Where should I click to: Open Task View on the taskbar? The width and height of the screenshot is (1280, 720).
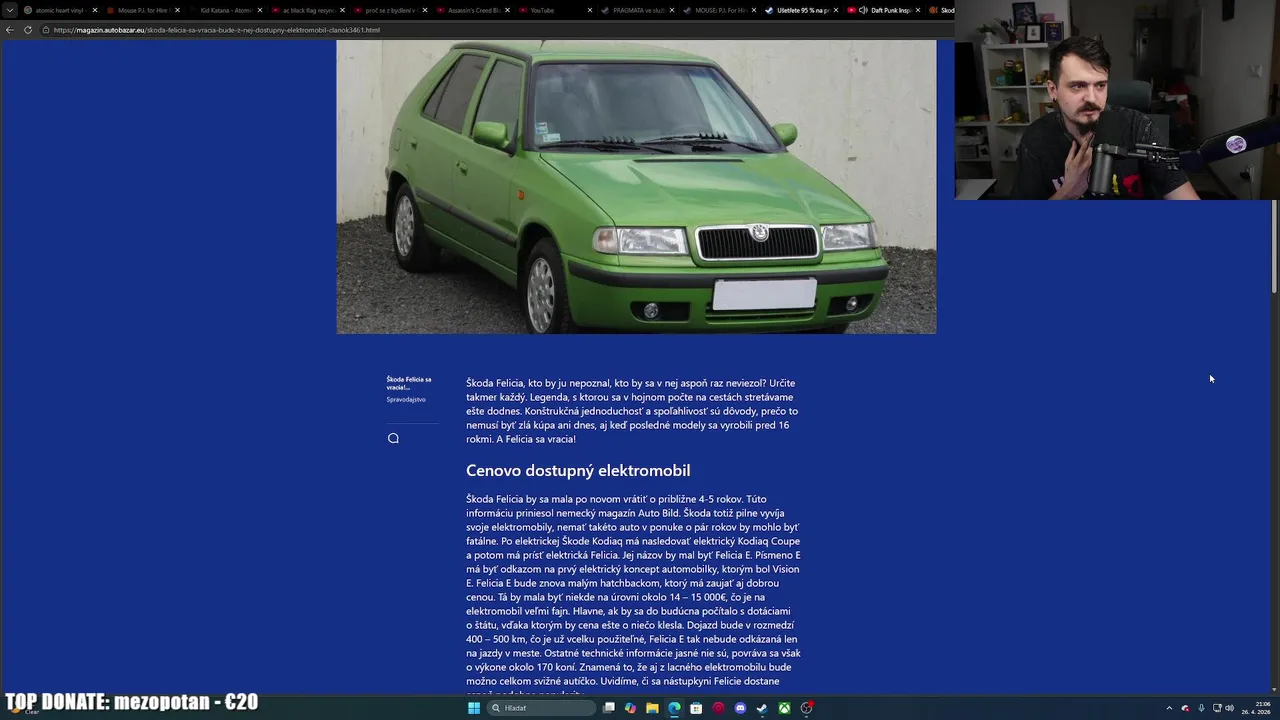click(x=608, y=708)
